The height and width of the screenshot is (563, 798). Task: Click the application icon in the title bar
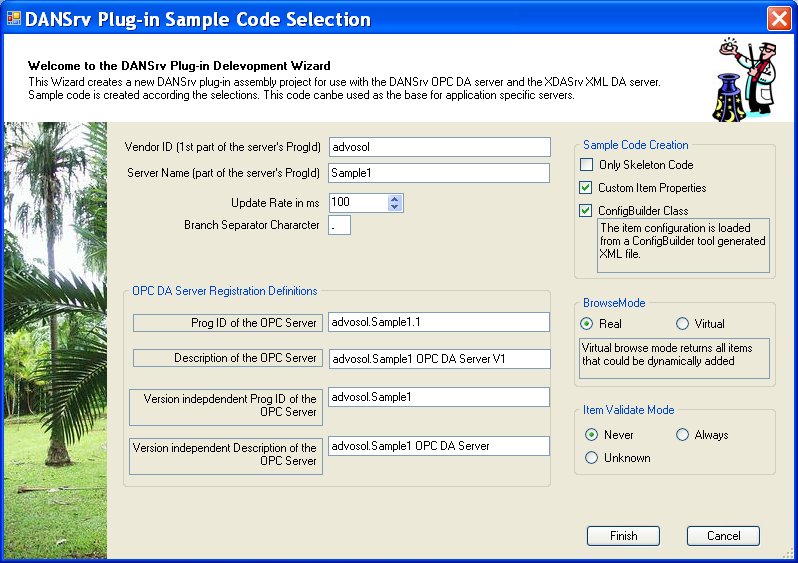(14, 18)
